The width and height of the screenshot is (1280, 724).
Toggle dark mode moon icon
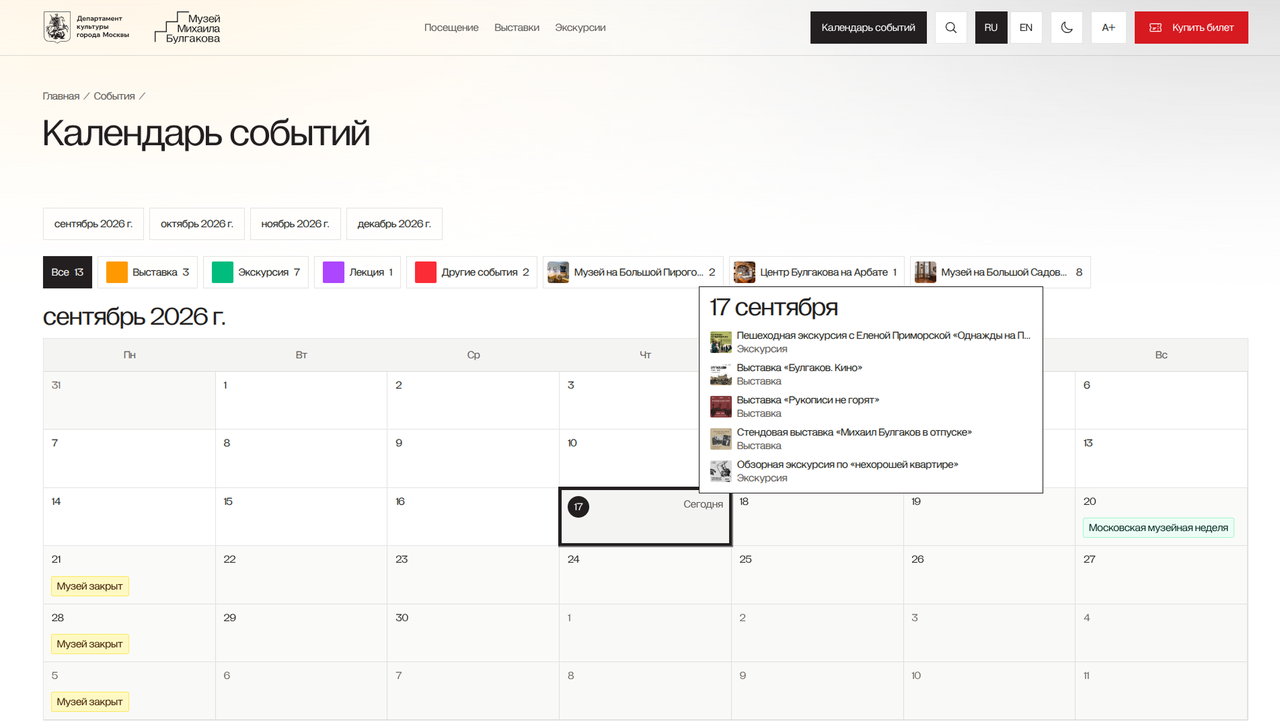coord(1067,28)
